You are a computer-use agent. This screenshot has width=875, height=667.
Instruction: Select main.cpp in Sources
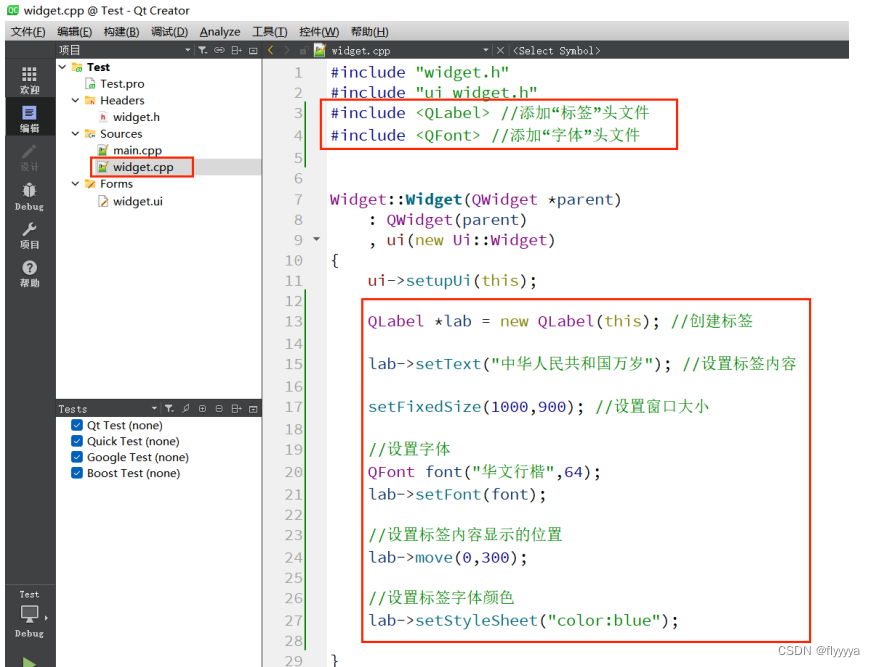pos(137,150)
